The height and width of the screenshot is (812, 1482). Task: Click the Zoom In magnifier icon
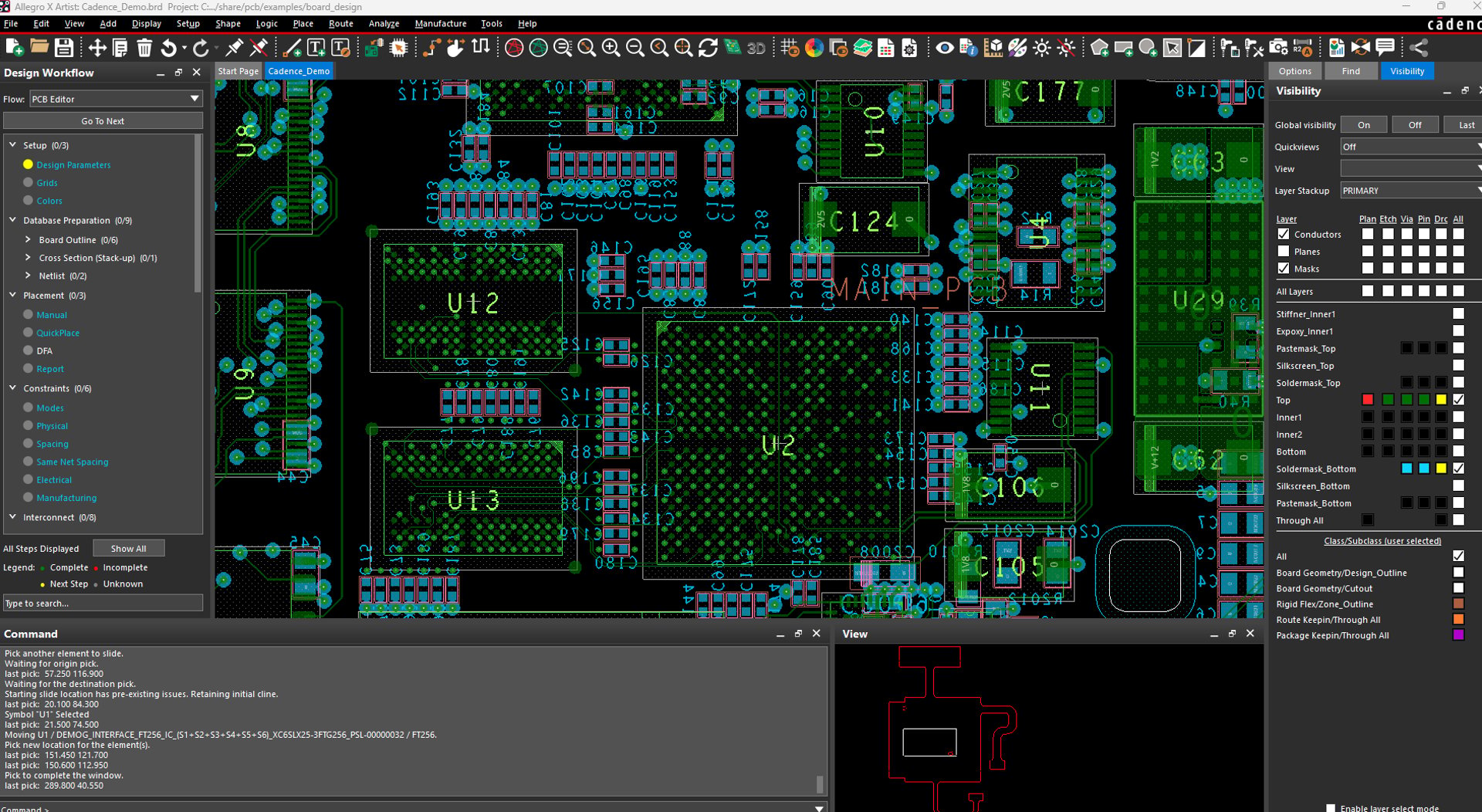(611, 48)
